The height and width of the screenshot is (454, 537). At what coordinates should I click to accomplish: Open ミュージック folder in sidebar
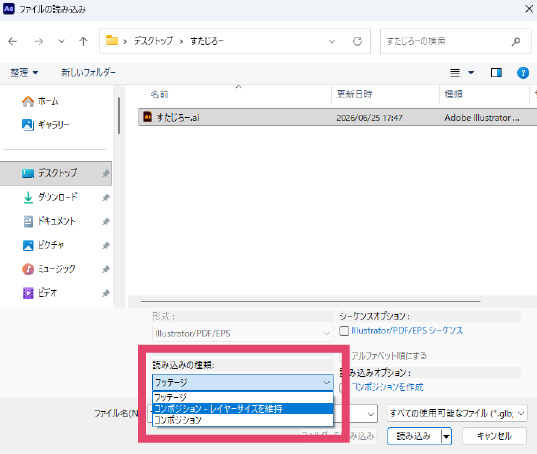pyautogui.click(x=56, y=269)
